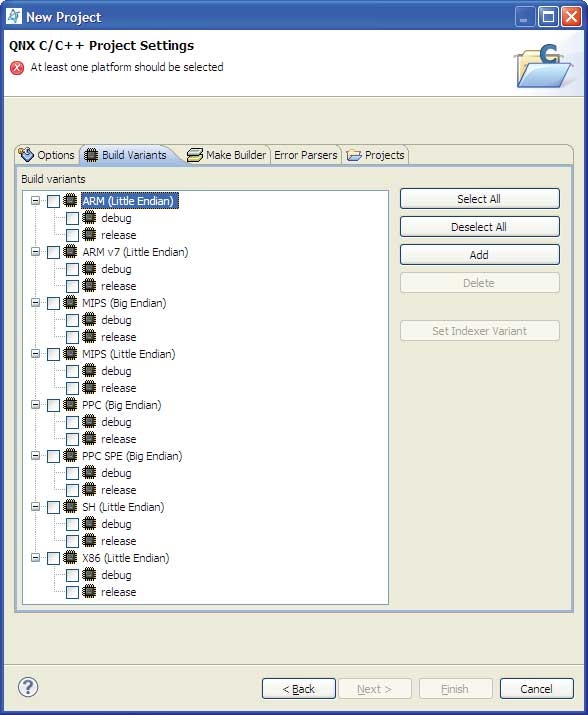Collapse the MIPS (Little Endian) tree node
Viewport: 588px width, 715px height.
pos(35,353)
